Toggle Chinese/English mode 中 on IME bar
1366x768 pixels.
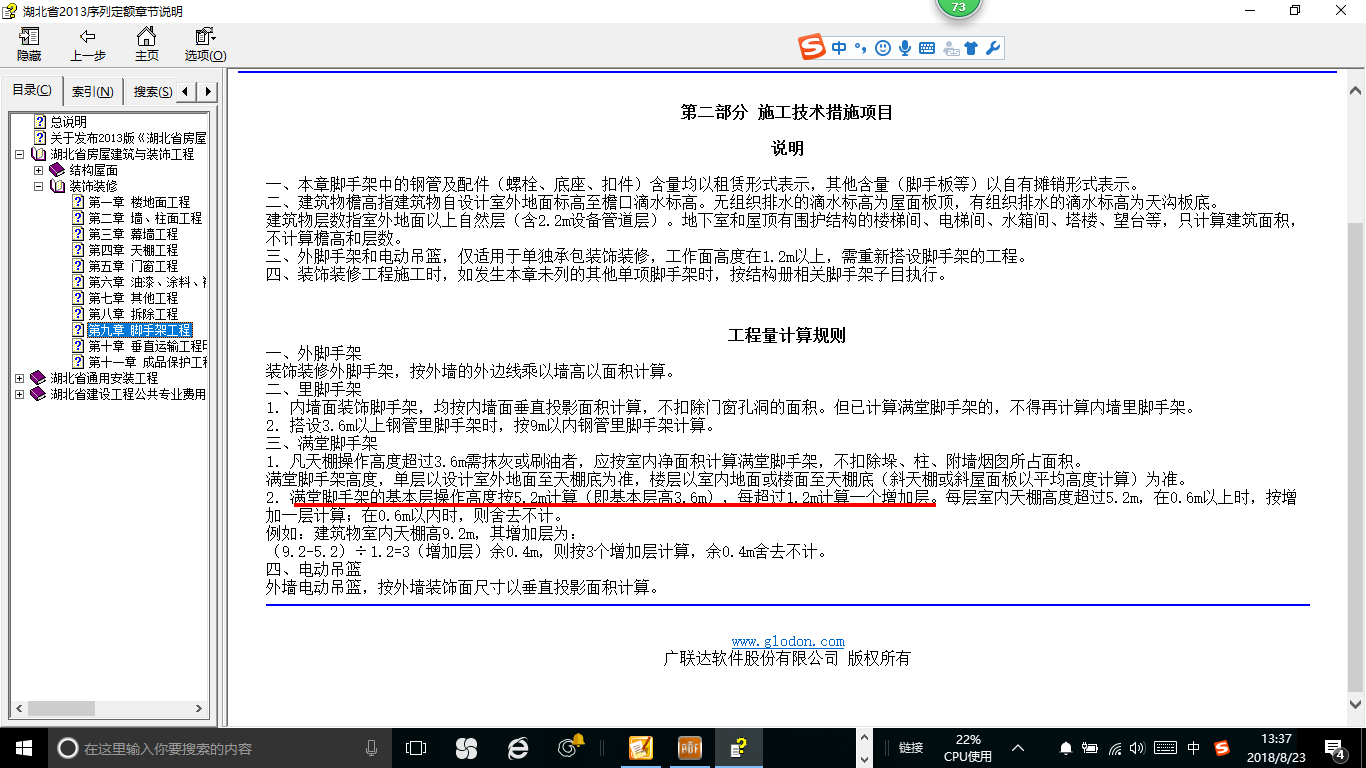[x=838, y=47]
